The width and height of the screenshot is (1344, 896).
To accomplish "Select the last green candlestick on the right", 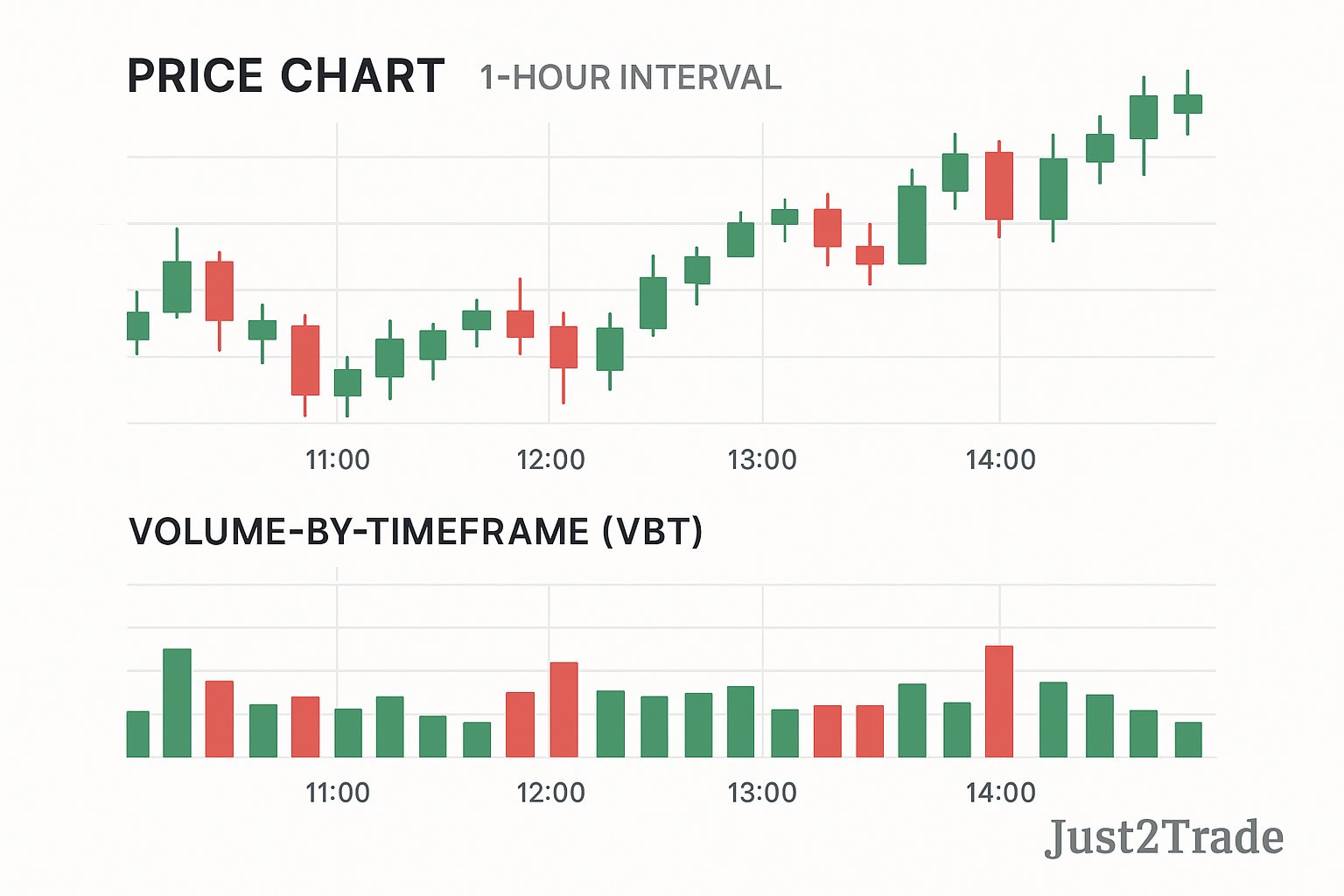I will point(1187,104).
